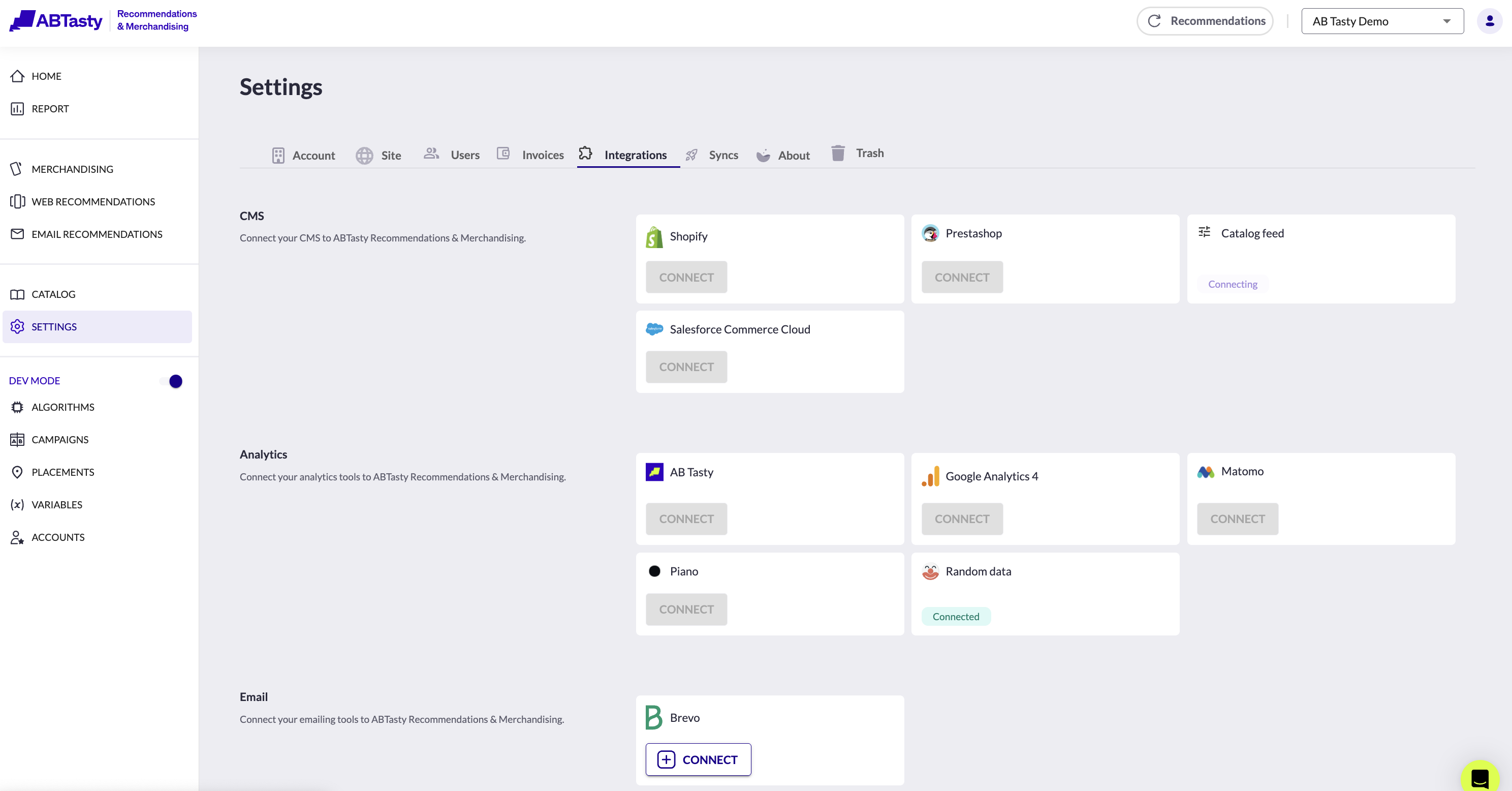This screenshot has height=791, width=1512.
Task: Click the Matomo logo icon
Action: tap(1206, 472)
